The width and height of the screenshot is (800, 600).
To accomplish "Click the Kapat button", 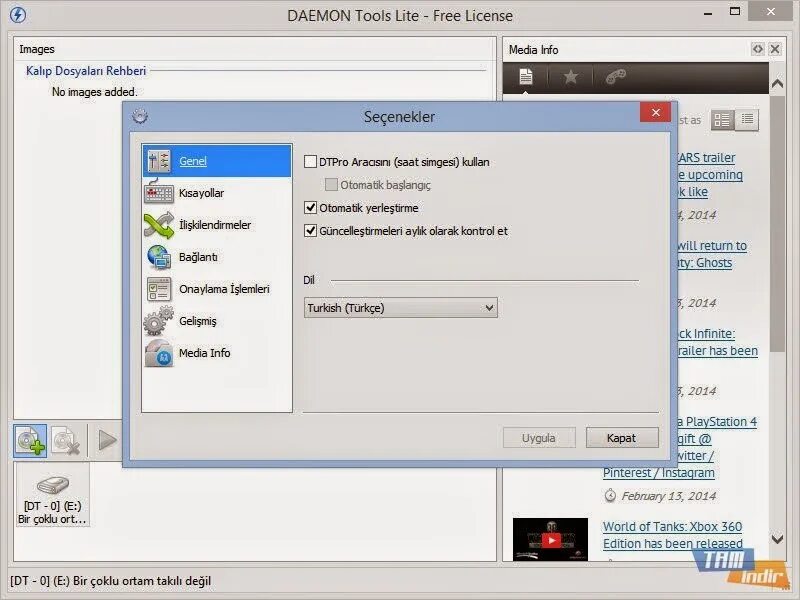I will [x=622, y=438].
